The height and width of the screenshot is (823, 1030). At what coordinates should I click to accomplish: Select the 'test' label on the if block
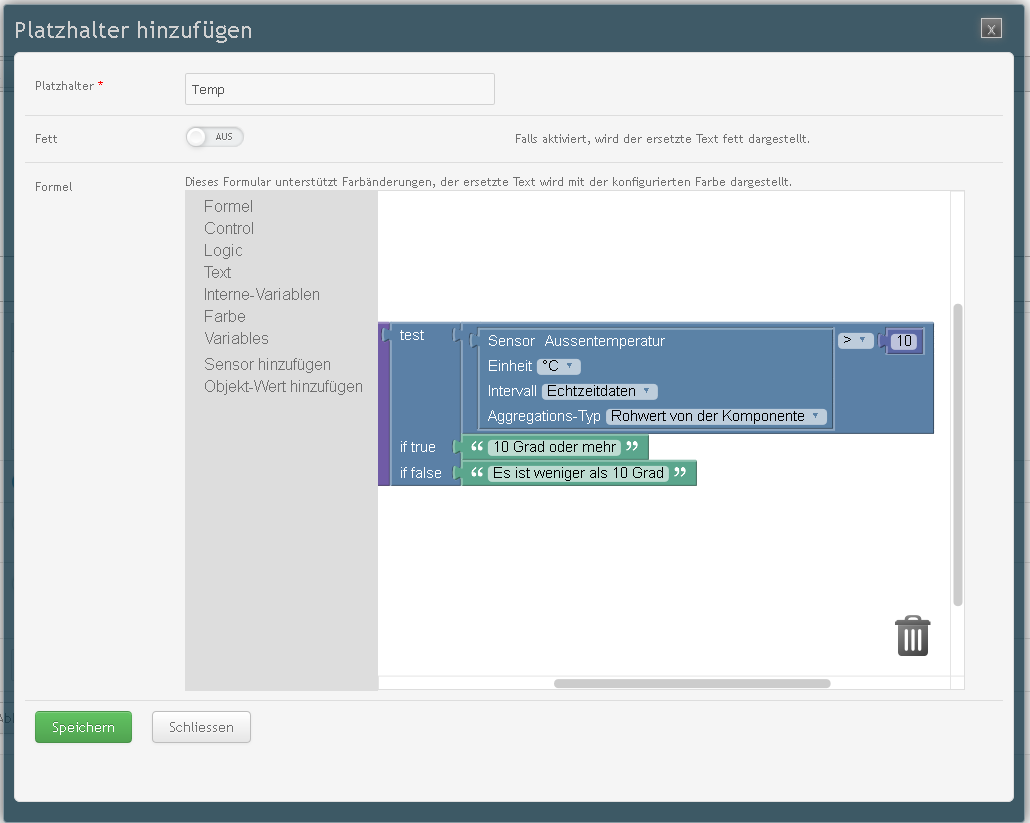tap(412, 335)
